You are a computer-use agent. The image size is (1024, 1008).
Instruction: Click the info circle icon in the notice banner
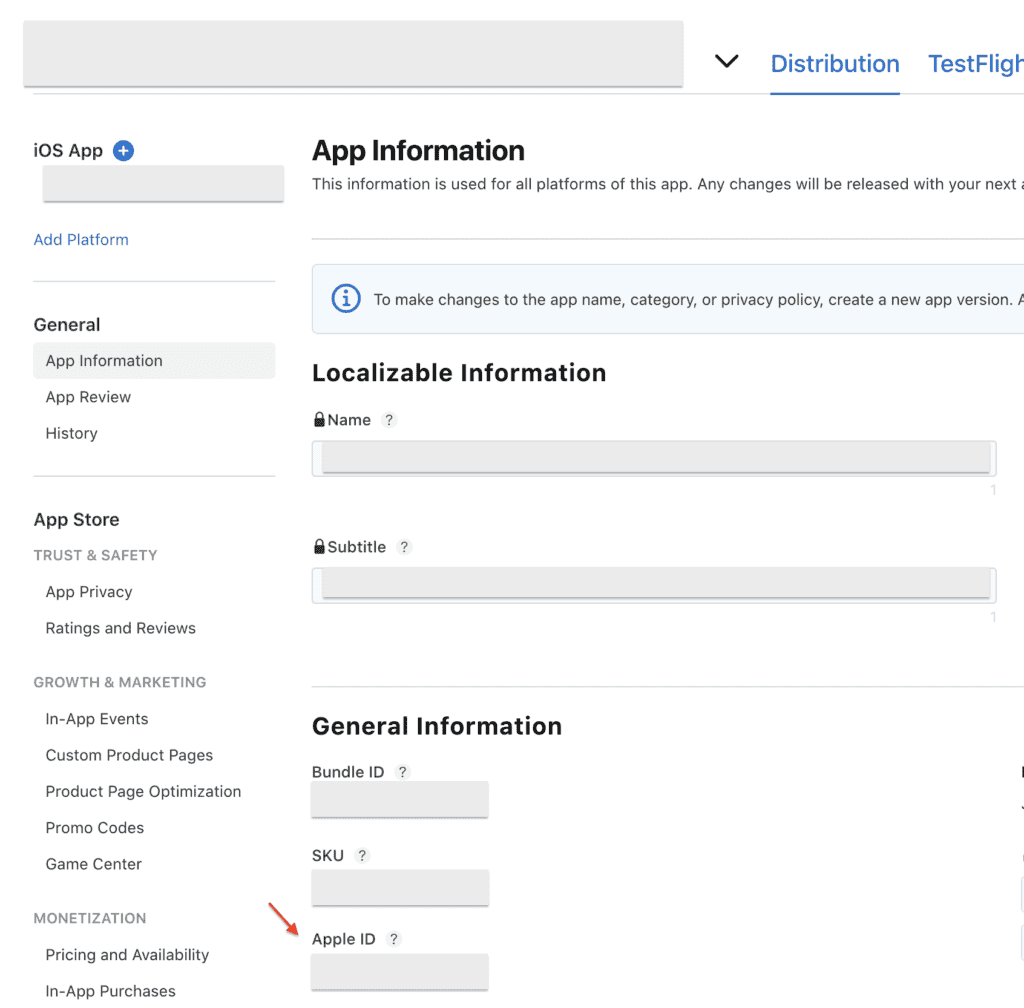[x=346, y=299]
